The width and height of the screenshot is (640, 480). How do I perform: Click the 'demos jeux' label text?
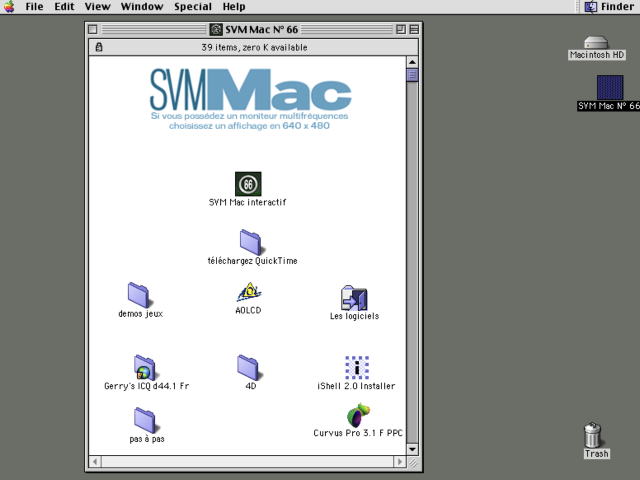point(140,313)
